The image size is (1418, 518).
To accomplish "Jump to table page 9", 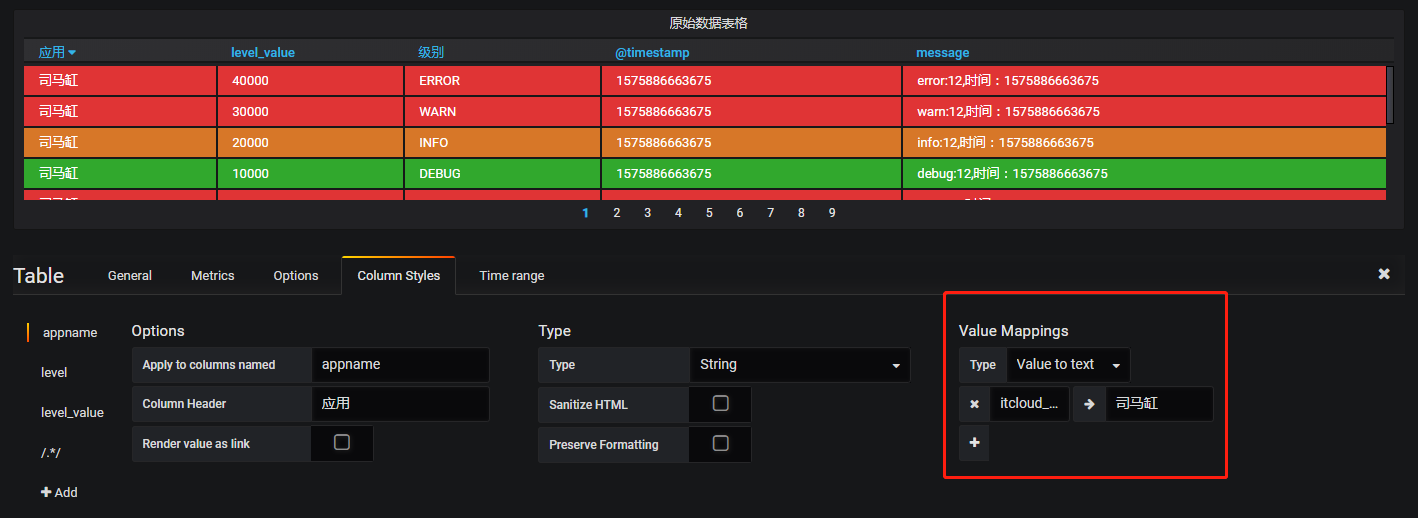I will coord(832,212).
